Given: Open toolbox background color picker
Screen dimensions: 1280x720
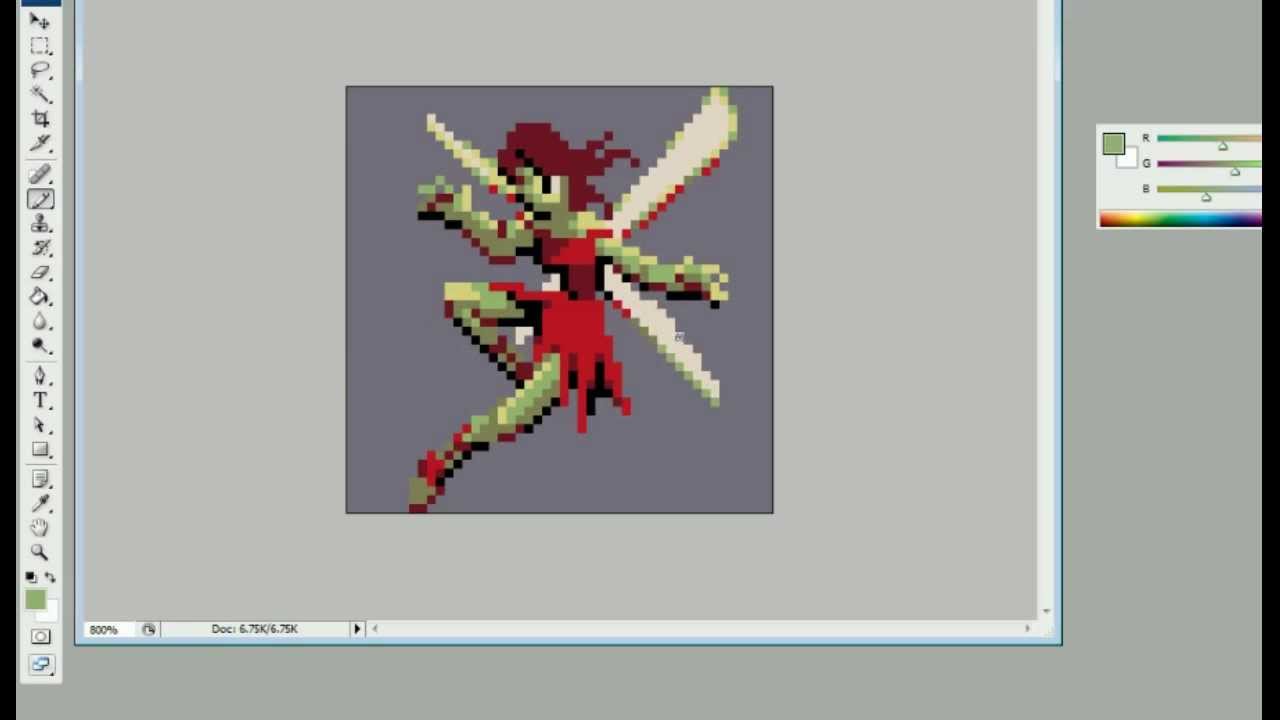Looking at the screenshot, I should (x=50, y=612).
